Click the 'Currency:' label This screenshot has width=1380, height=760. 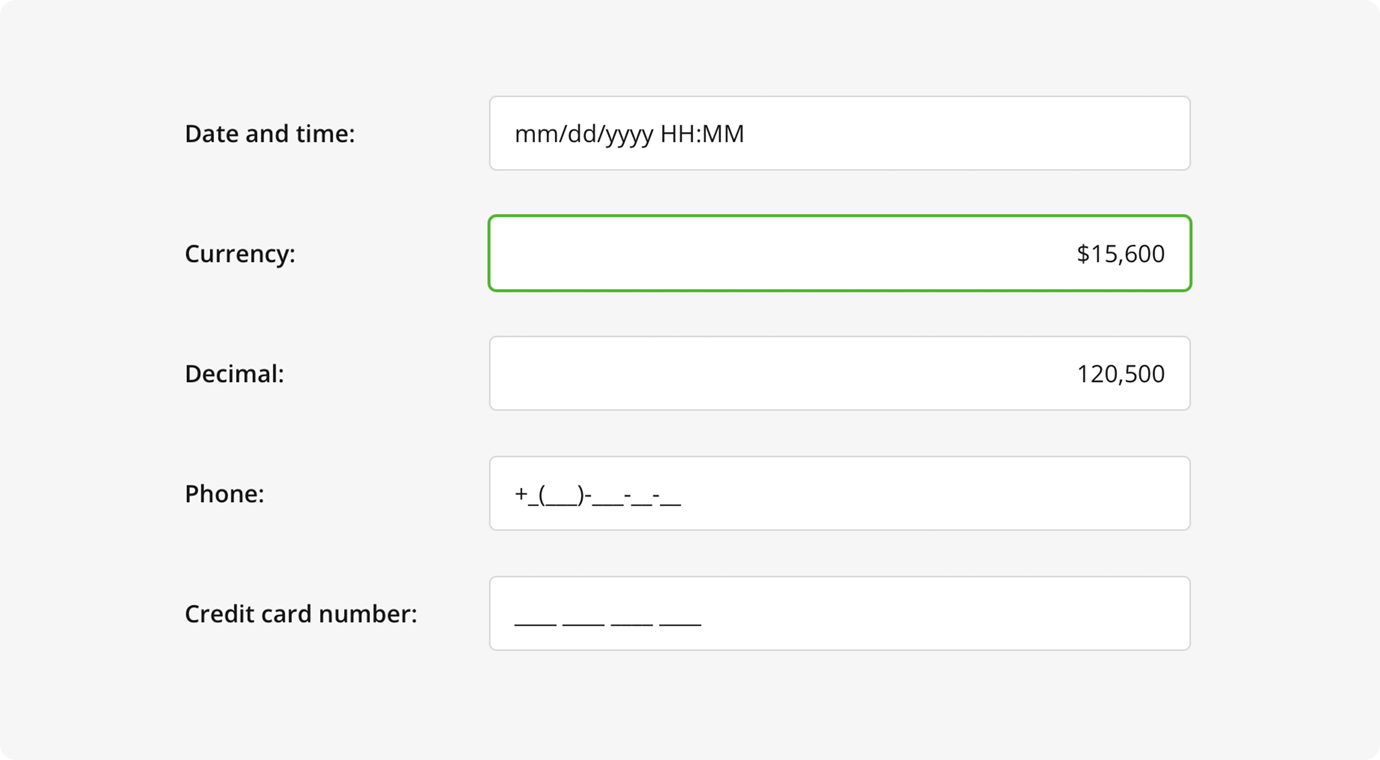[x=239, y=253]
